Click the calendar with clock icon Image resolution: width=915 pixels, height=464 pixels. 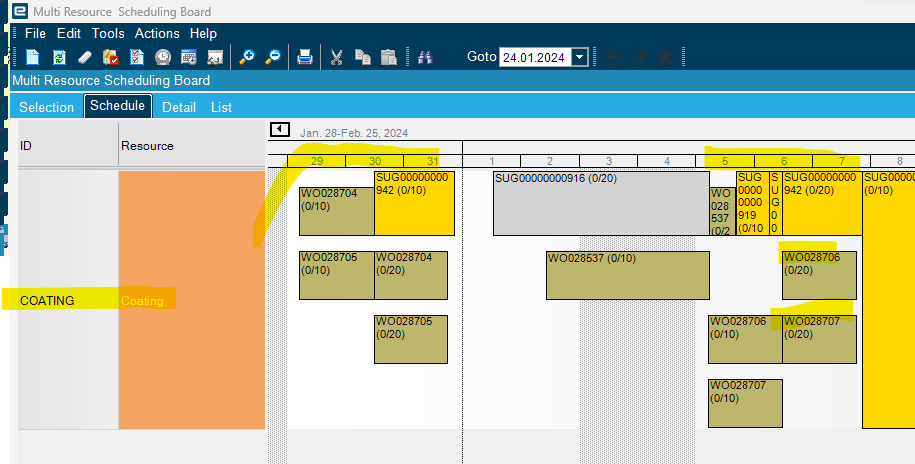tap(189, 57)
